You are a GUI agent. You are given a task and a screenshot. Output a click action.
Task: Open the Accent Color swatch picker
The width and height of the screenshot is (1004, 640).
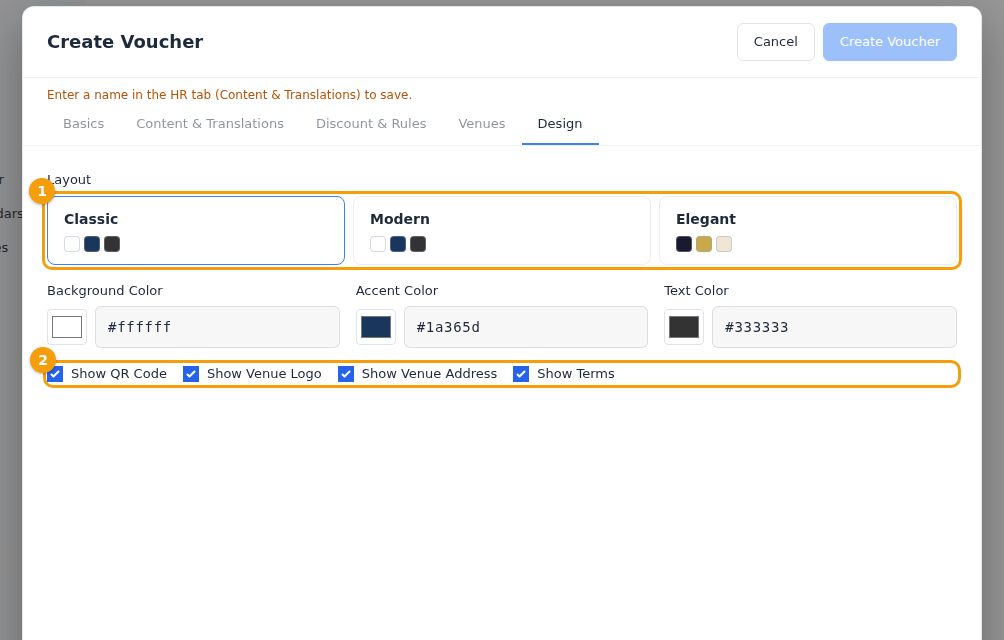pos(376,327)
